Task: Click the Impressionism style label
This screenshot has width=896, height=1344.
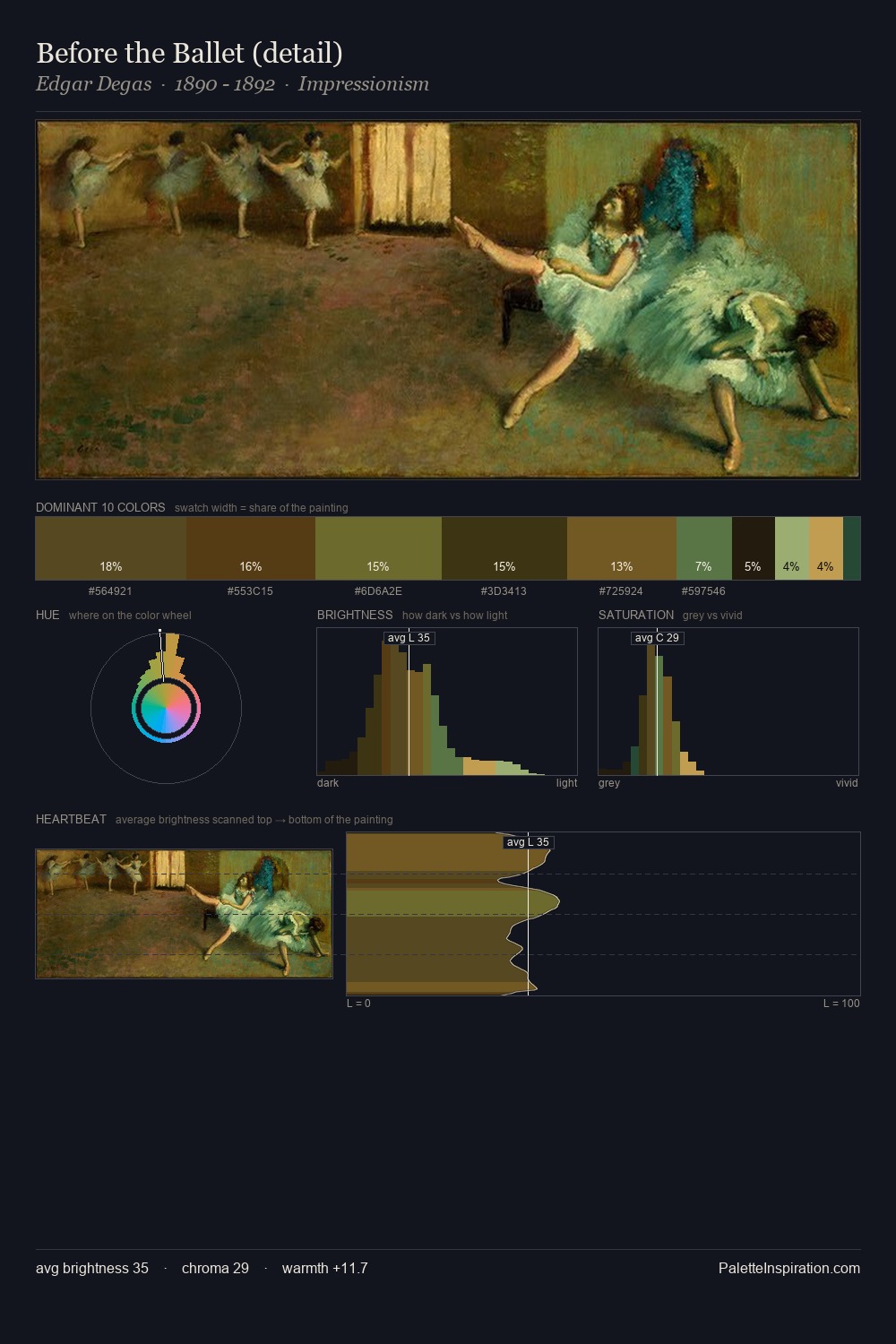Action: [364, 84]
